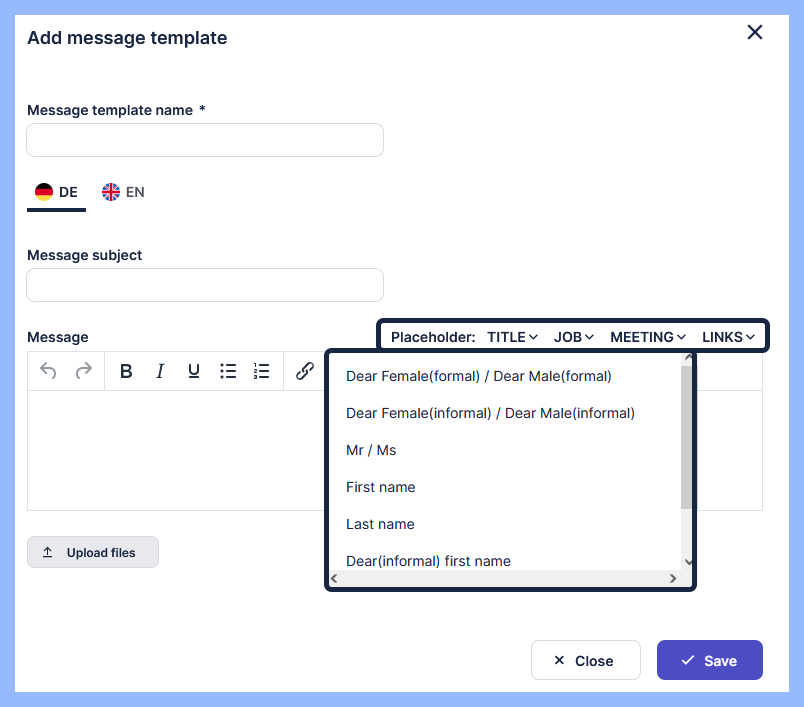The width and height of the screenshot is (804, 707).
Task: Select the DE language tab
Action: coord(57,192)
